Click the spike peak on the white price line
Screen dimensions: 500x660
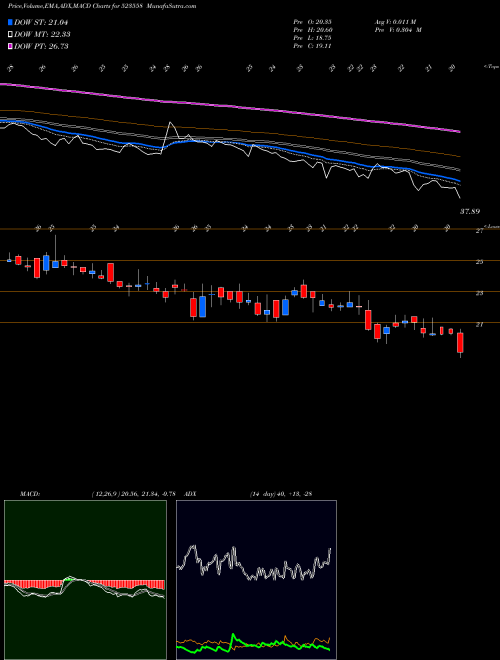click(170, 123)
